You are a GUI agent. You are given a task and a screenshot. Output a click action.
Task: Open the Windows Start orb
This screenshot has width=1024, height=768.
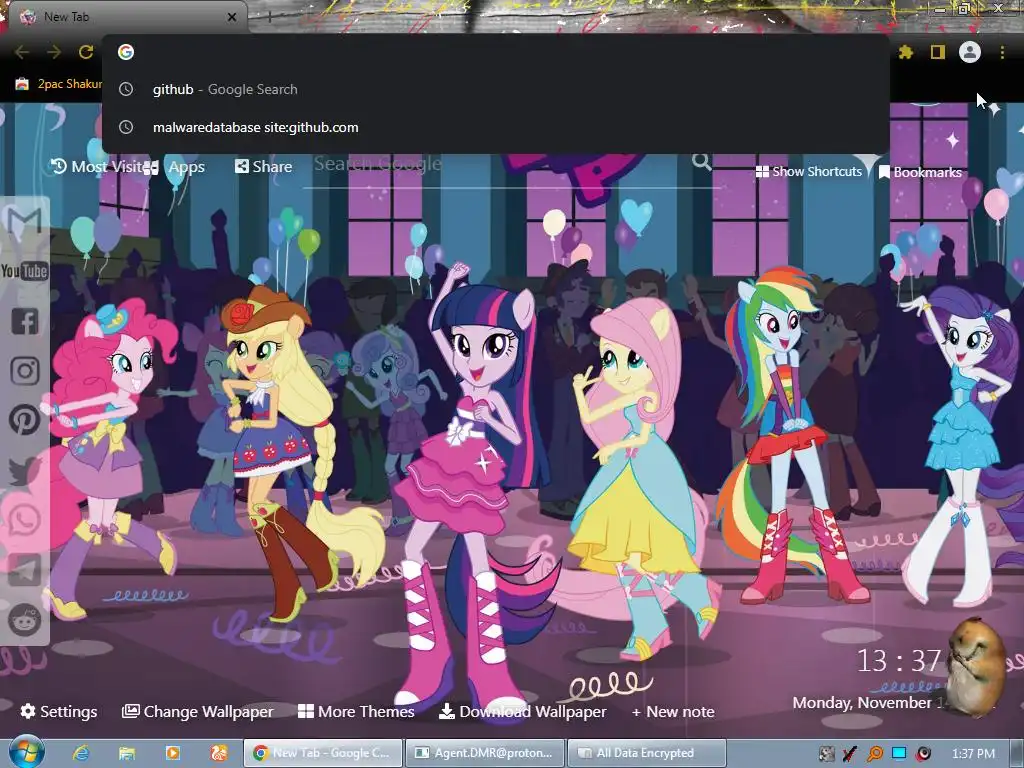pos(25,752)
